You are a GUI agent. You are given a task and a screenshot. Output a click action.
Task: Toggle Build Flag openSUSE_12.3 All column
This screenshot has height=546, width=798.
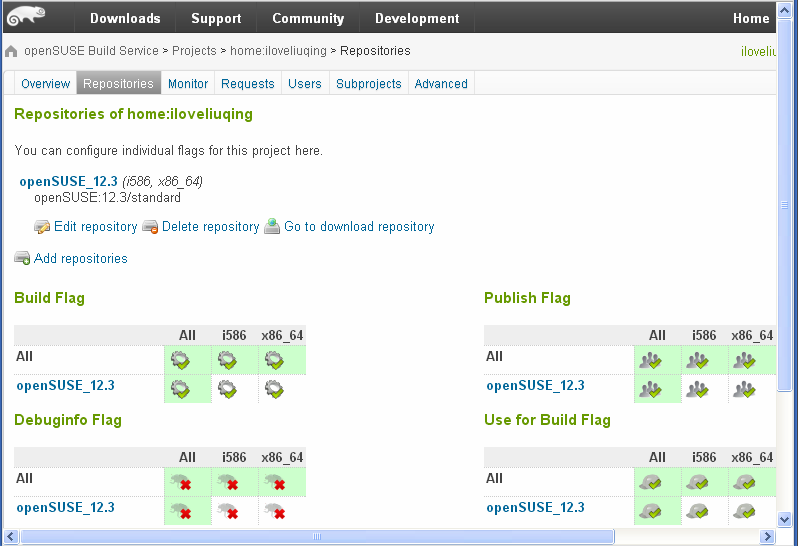pyautogui.click(x=180, y=389)
